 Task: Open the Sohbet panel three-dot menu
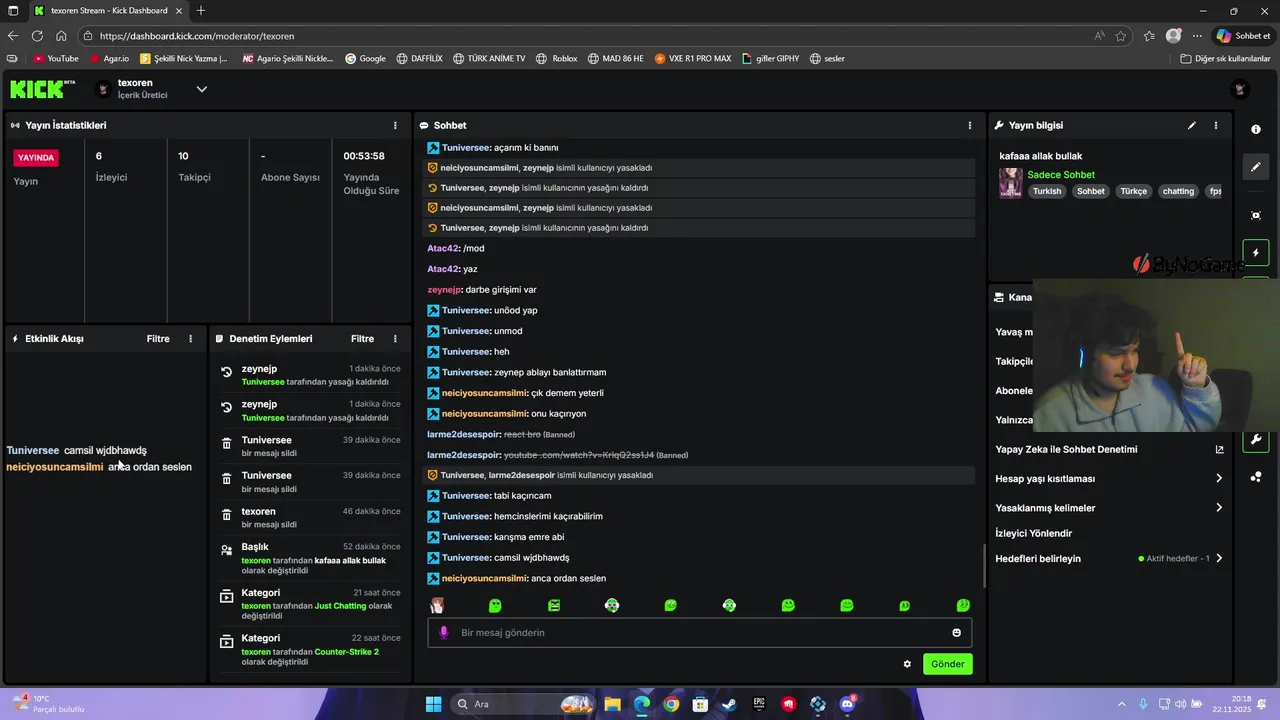tap(969, 126)
